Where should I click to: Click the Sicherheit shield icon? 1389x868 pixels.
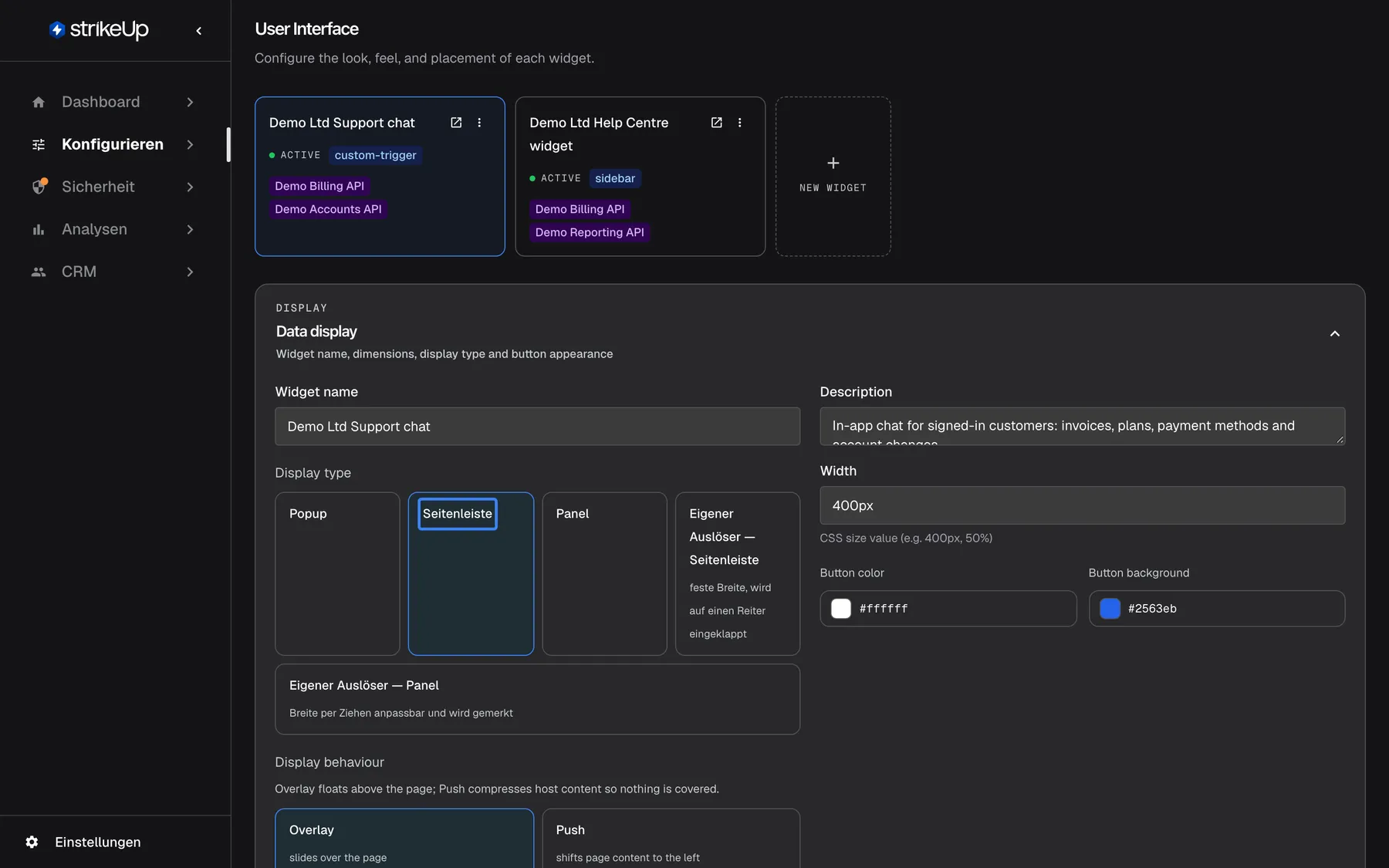39,187
